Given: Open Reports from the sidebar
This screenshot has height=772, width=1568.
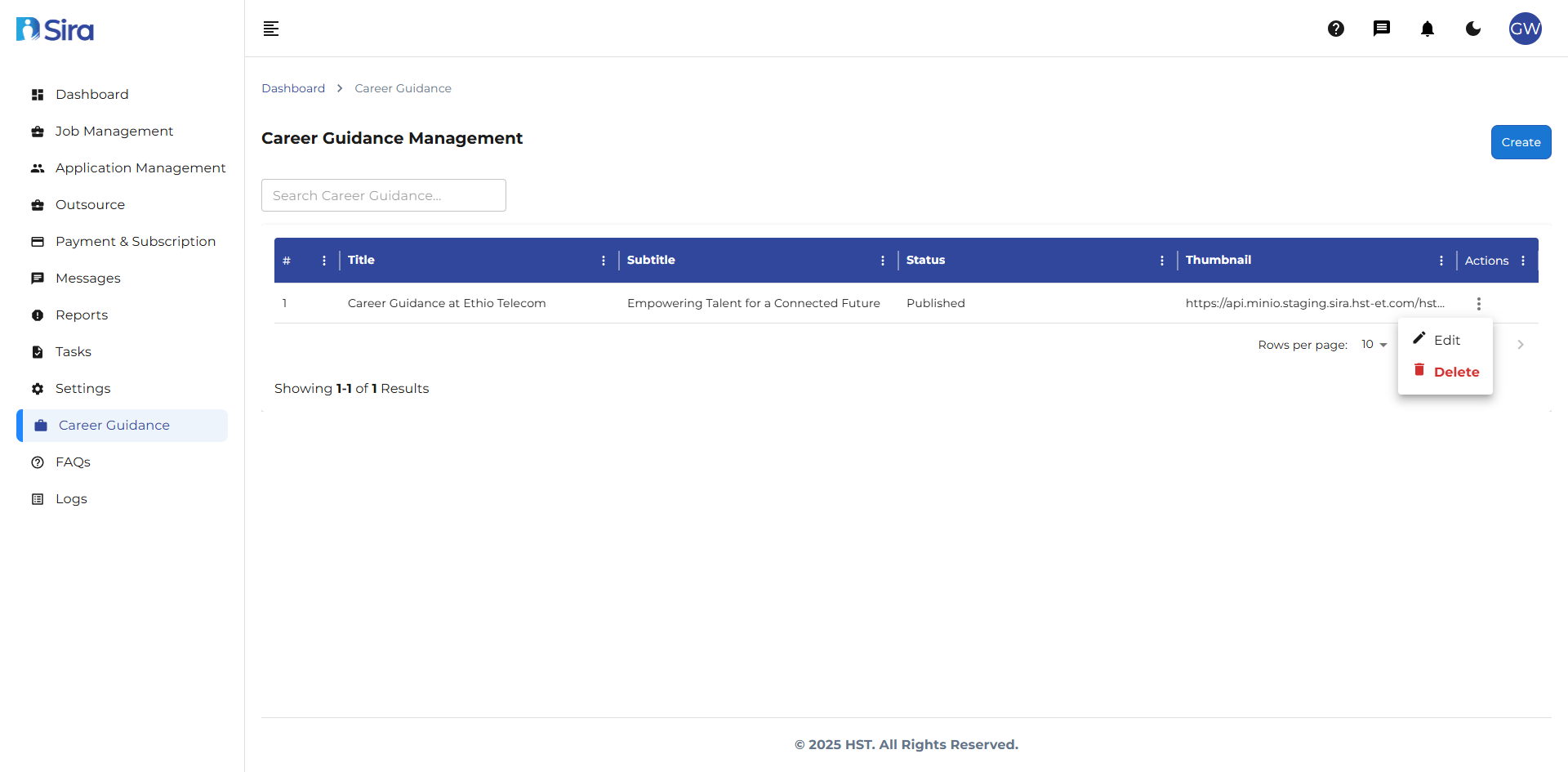Looking at the screenshot, I should 82,315.
